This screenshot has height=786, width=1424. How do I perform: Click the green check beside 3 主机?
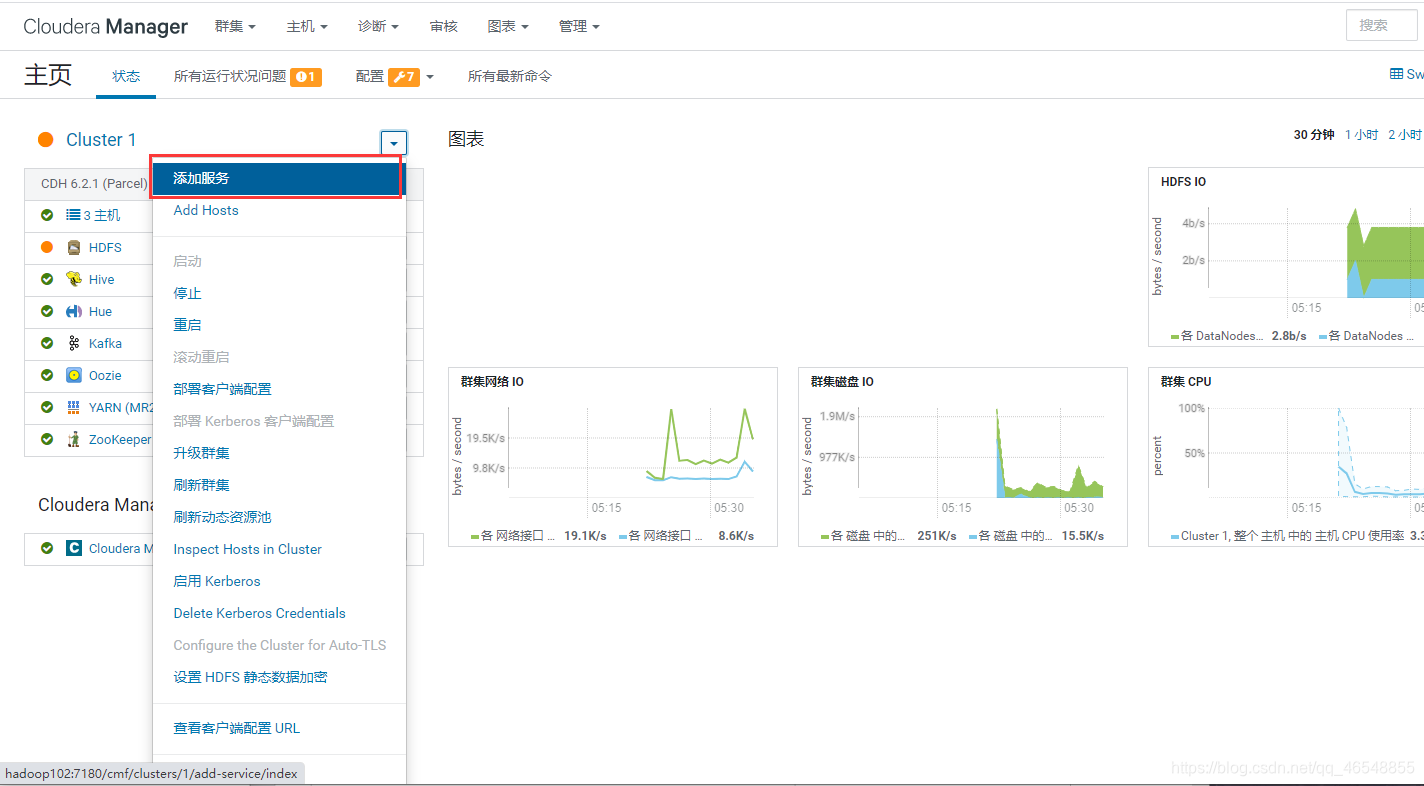pyautogui.click(x=47, y=215)
